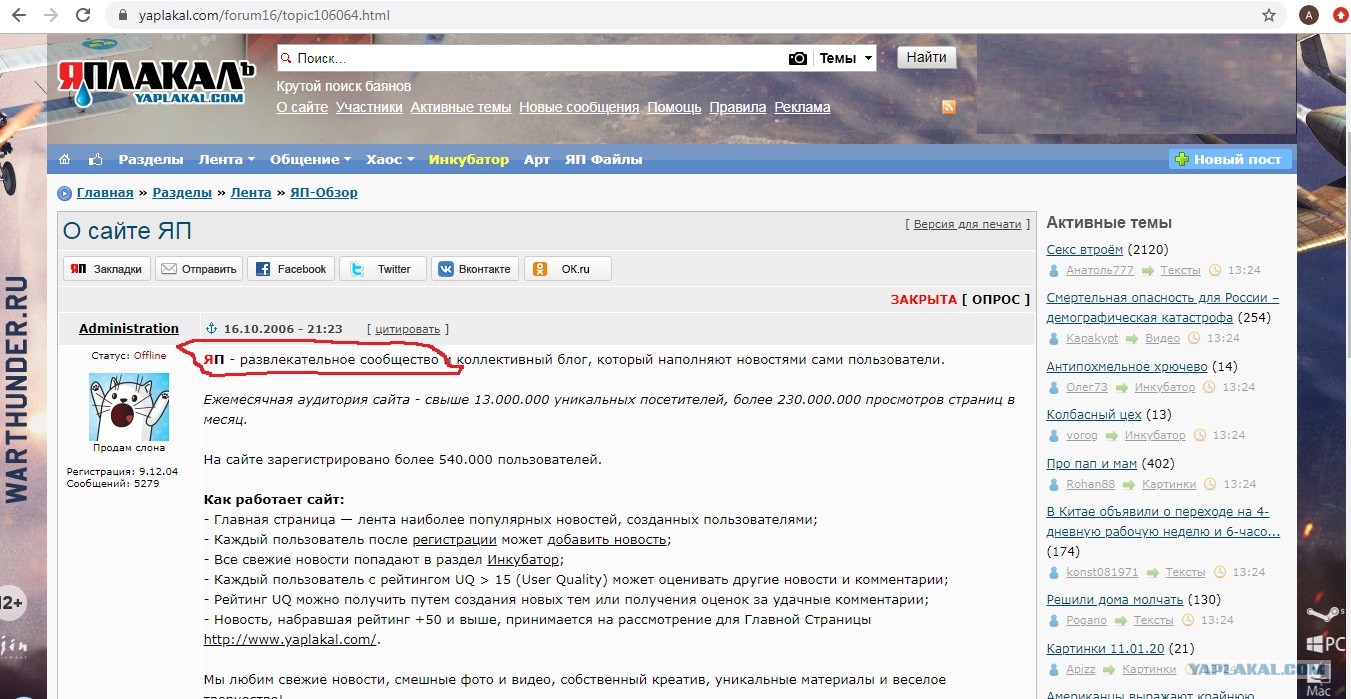Add topic to ЯП Закладки
Image resolution: width=1351 pixels, height=699 pixels.
click(x=108, y=269)
